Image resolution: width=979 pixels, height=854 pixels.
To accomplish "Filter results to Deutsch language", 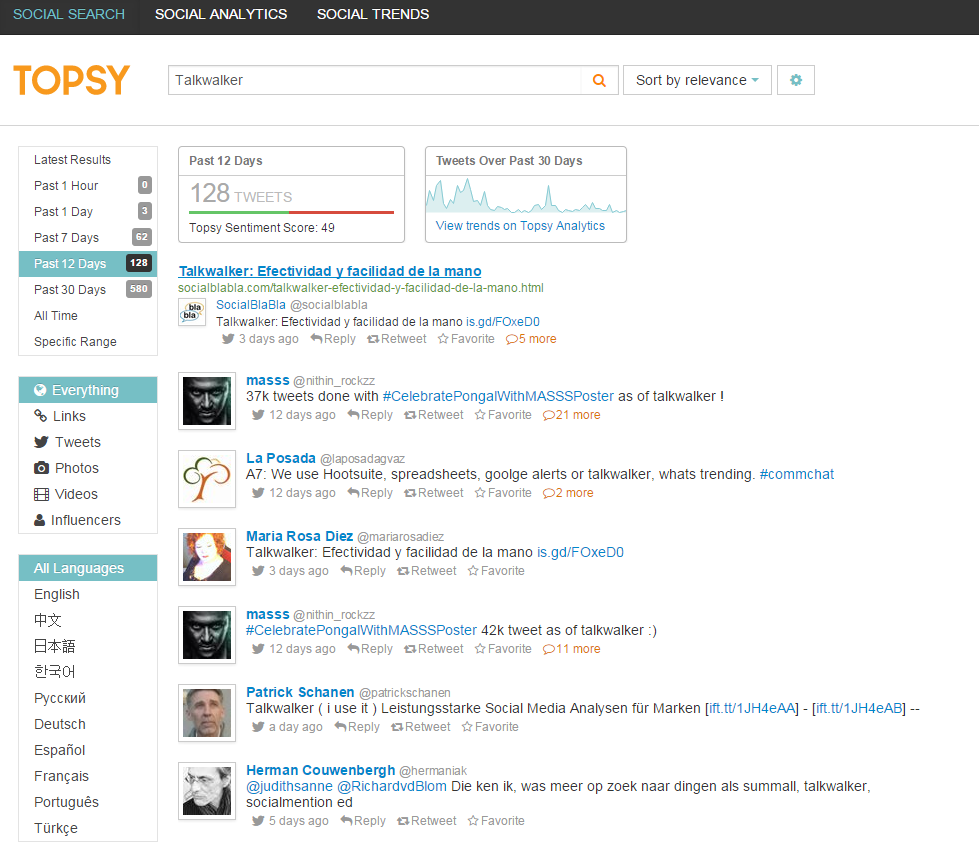I will [x=88, y=724].
